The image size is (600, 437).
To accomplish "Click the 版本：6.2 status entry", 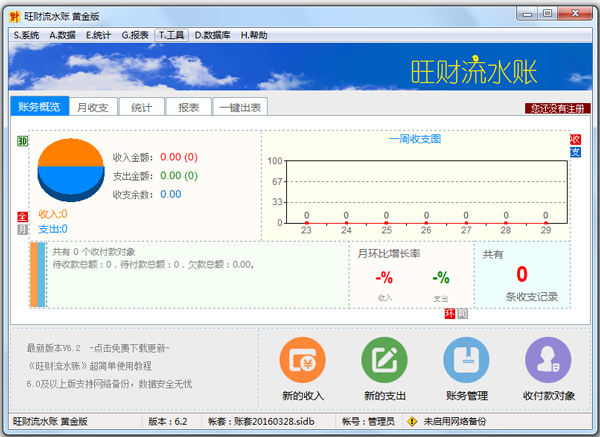I will [x=168, y=421].
